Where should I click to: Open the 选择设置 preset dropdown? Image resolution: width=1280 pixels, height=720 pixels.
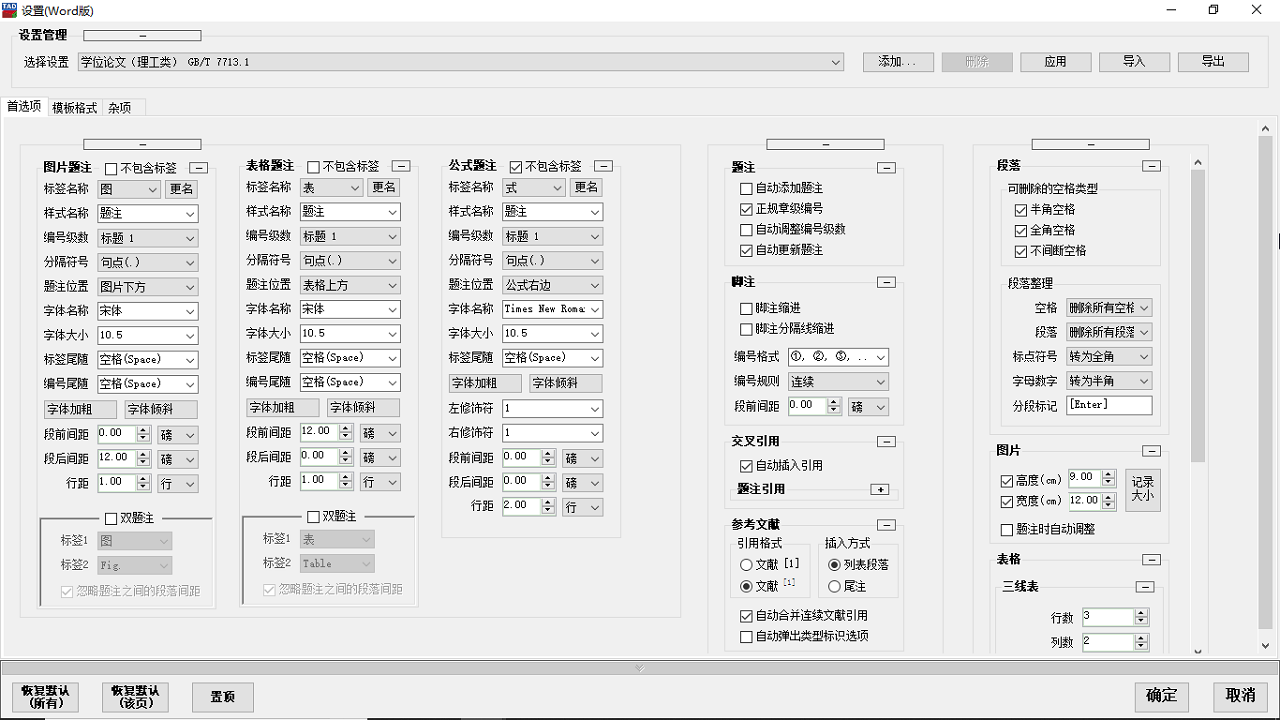point(837,61)
